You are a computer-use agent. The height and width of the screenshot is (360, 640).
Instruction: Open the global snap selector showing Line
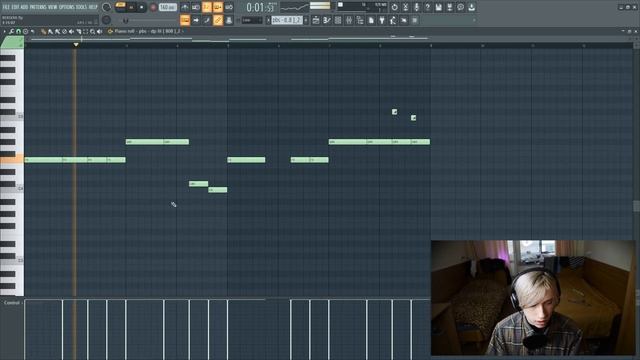pos(251,20)
